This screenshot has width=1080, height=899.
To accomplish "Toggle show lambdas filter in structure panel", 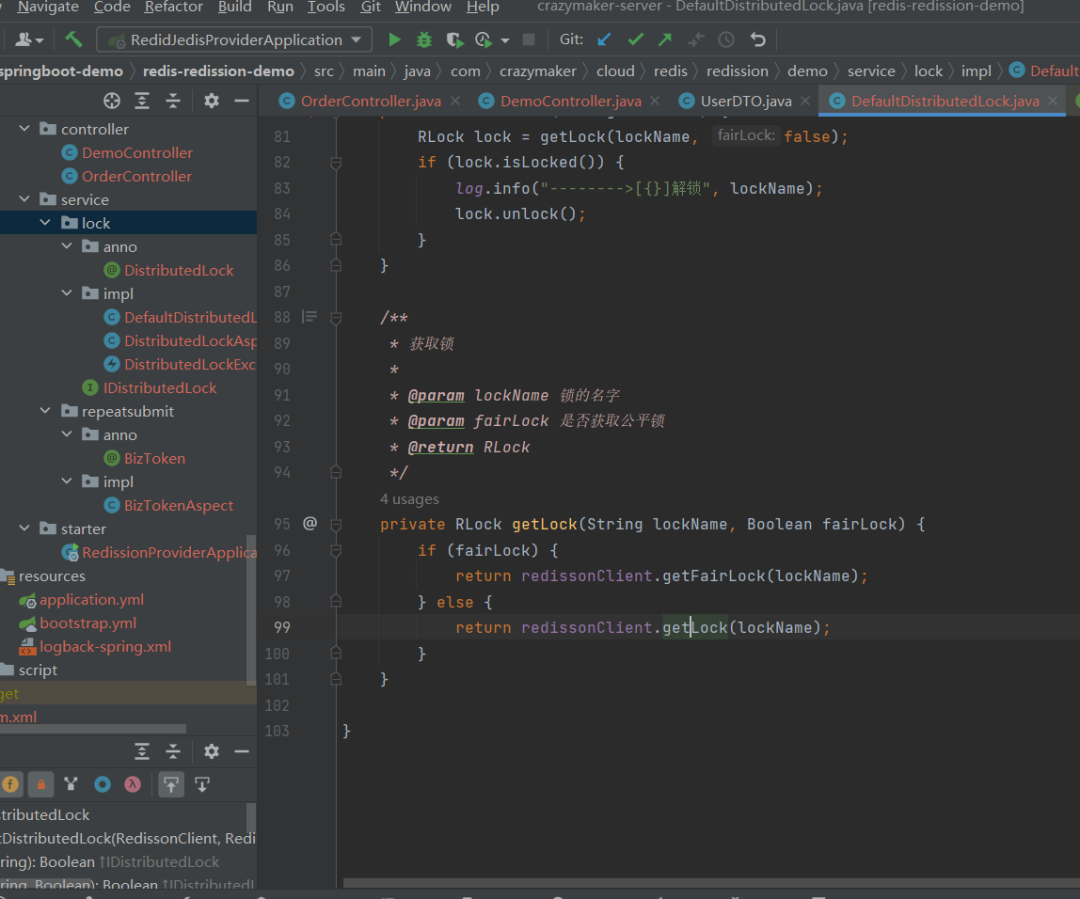I will pos(132,784).
